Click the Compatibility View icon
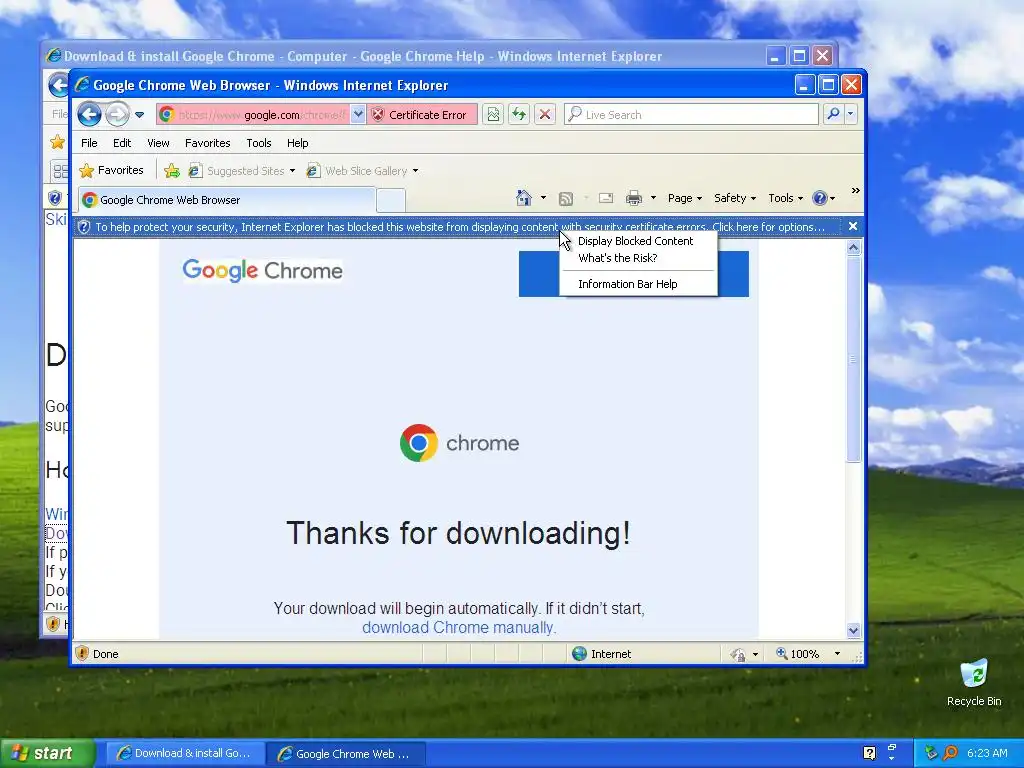Screen dimensions: 1024x768 point(493,115)
